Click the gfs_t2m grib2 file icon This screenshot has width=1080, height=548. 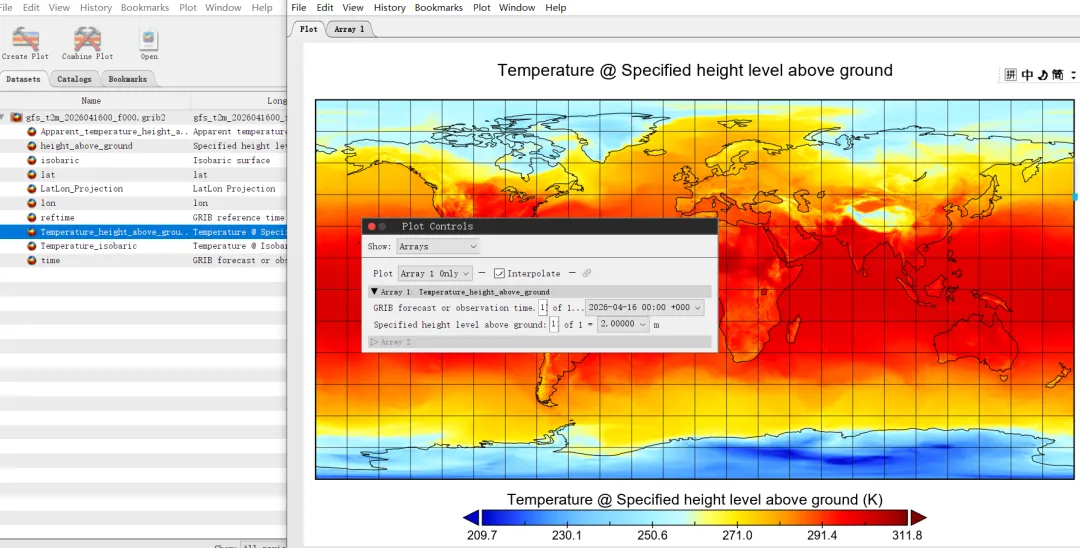pos(17,118)
